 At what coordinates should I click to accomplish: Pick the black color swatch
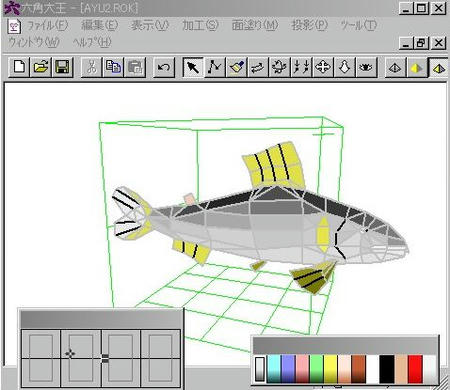(387, 369)
